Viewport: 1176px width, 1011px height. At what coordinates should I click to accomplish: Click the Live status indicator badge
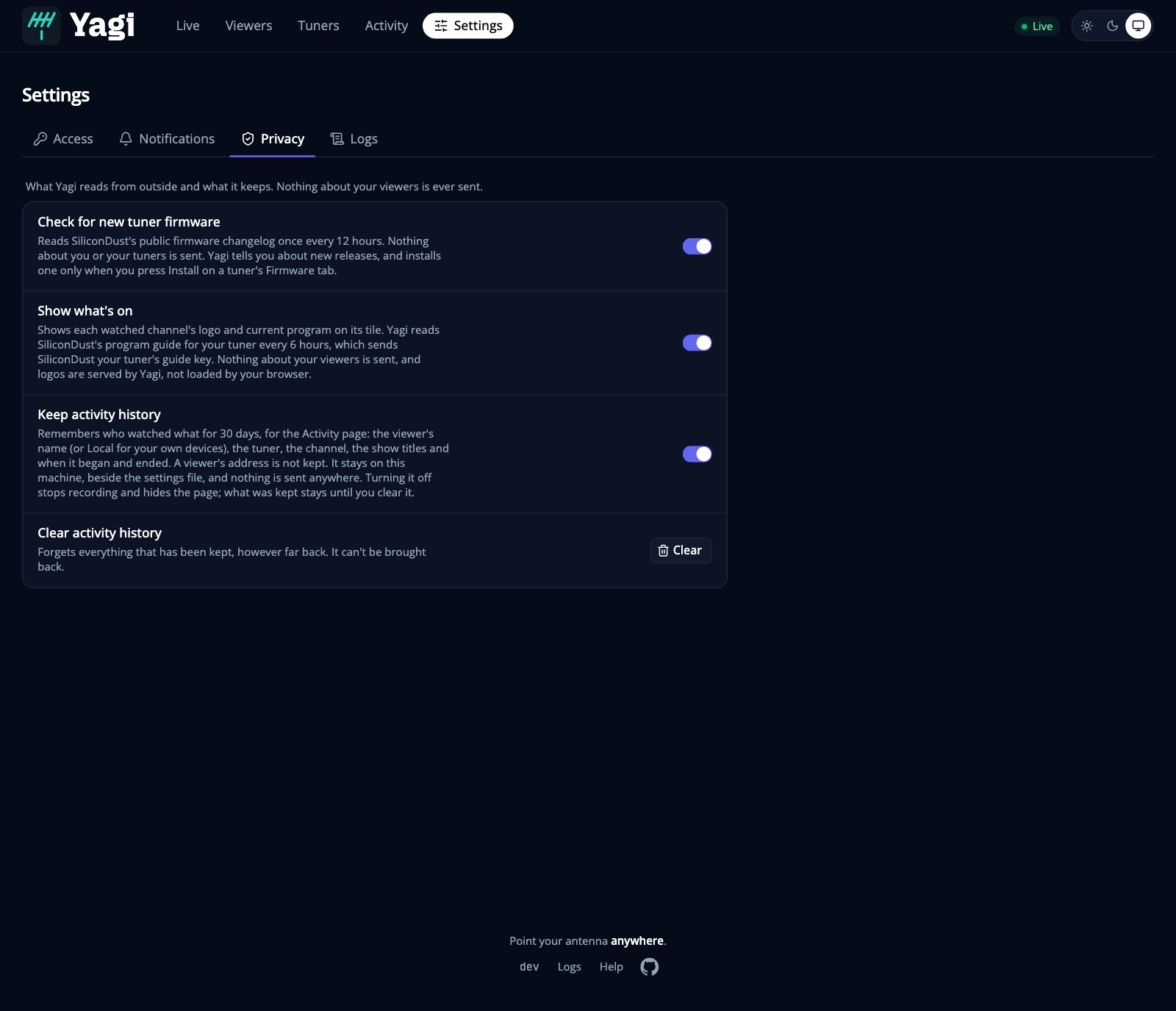[1037, 26]
